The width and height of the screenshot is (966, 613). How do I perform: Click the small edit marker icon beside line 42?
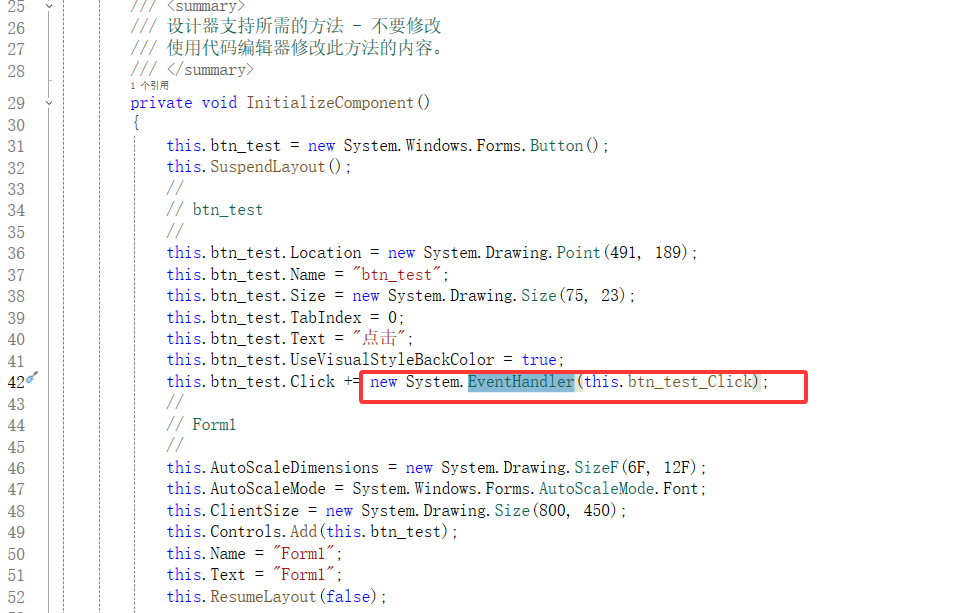point(32,380)
